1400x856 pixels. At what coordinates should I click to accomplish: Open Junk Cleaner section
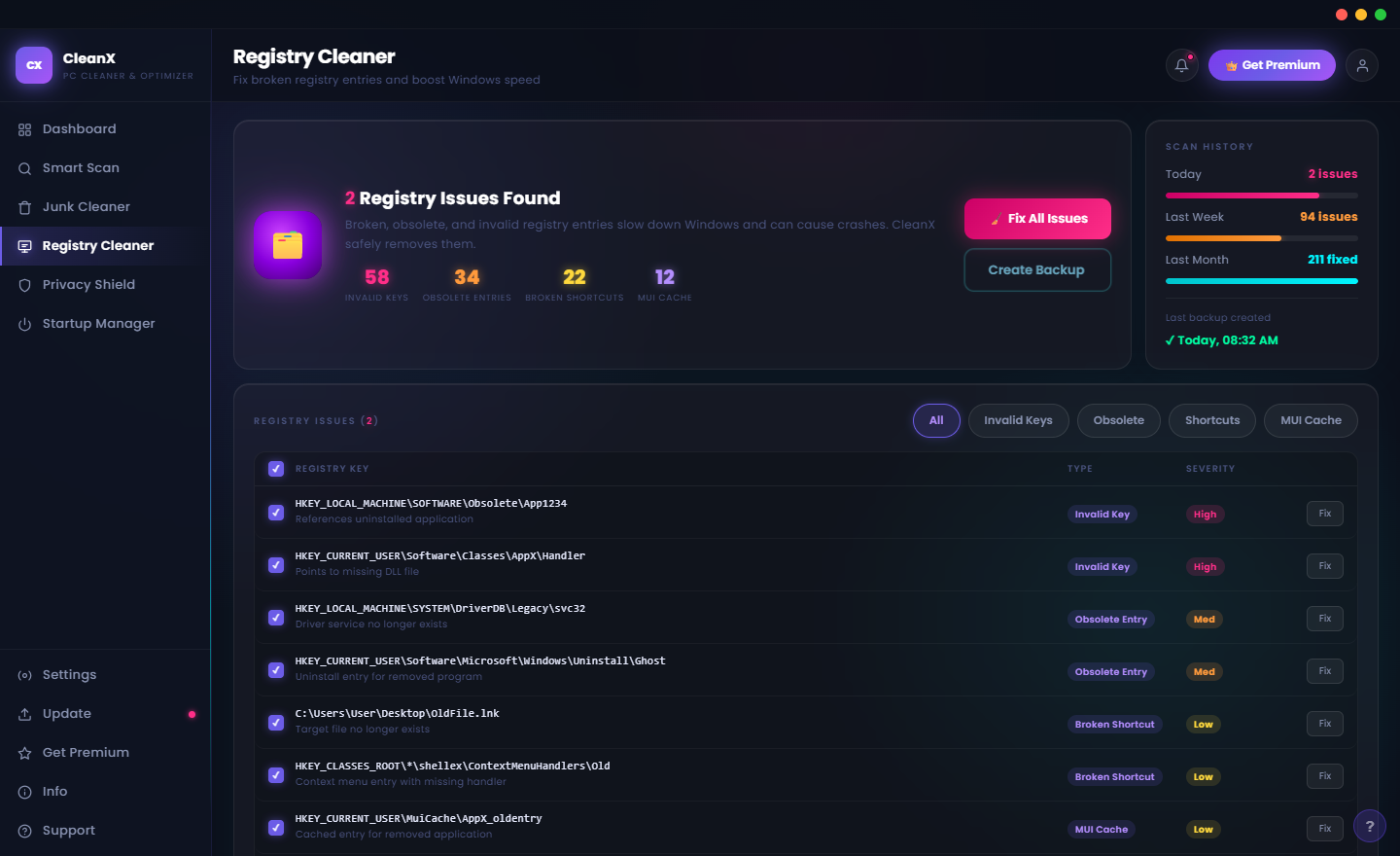click(105, 207)
